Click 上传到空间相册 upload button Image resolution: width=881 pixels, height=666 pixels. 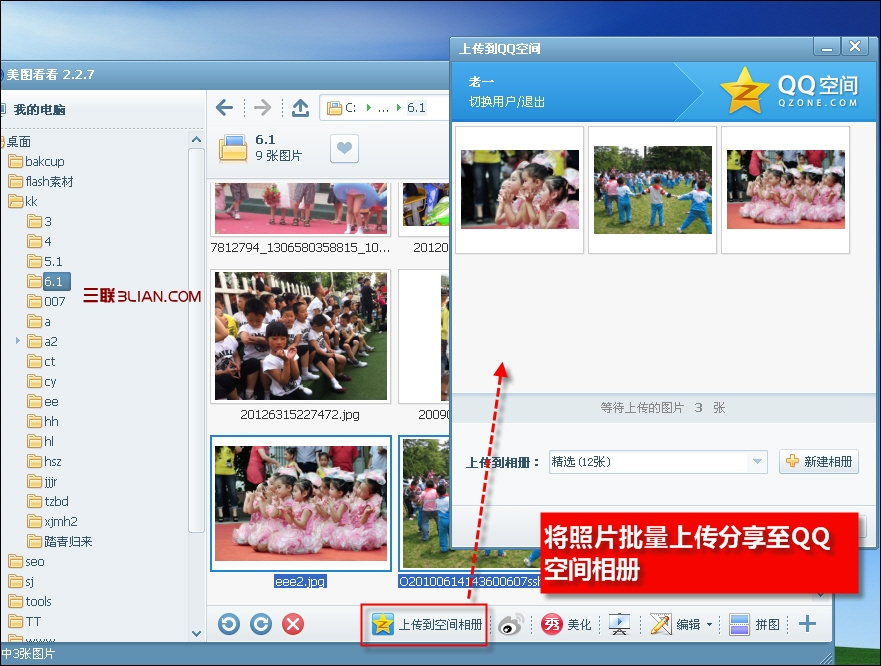coord(426,624)
